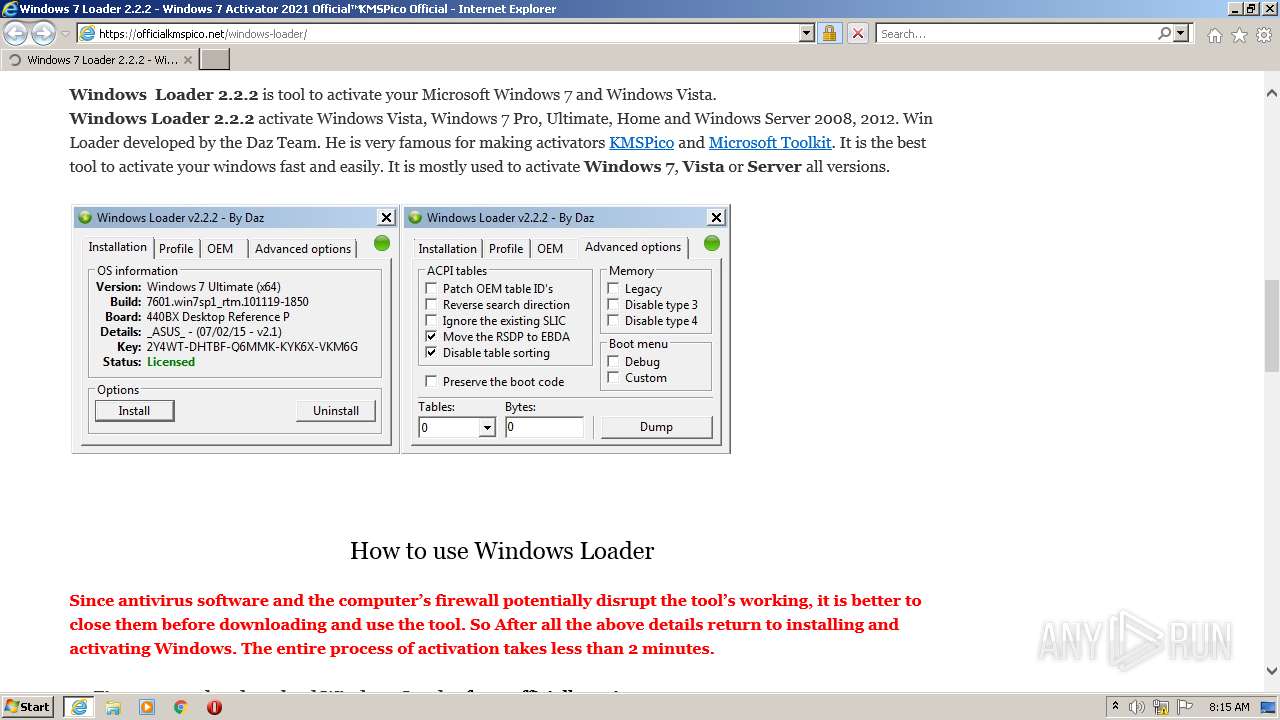This screenshot has height=720, width=1280.
Task: Click the address bar URL field
Action: (x=447, y=33)
